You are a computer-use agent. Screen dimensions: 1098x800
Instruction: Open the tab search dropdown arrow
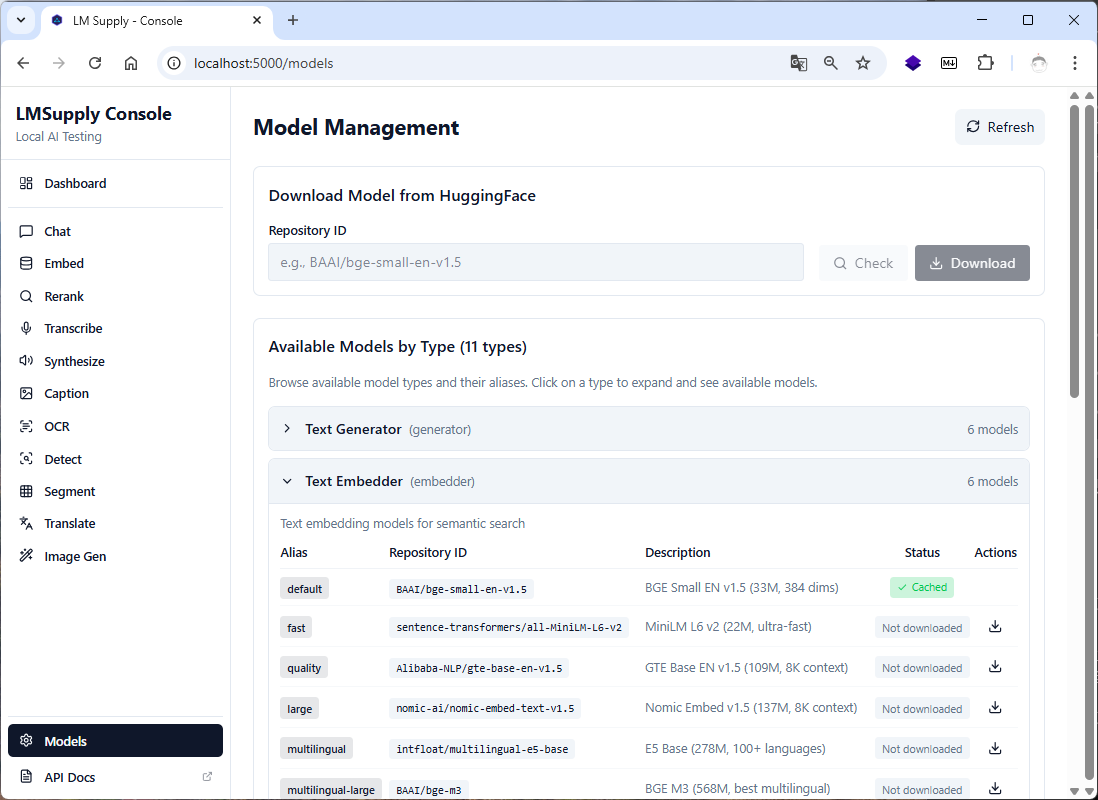(x=21, y=20)
